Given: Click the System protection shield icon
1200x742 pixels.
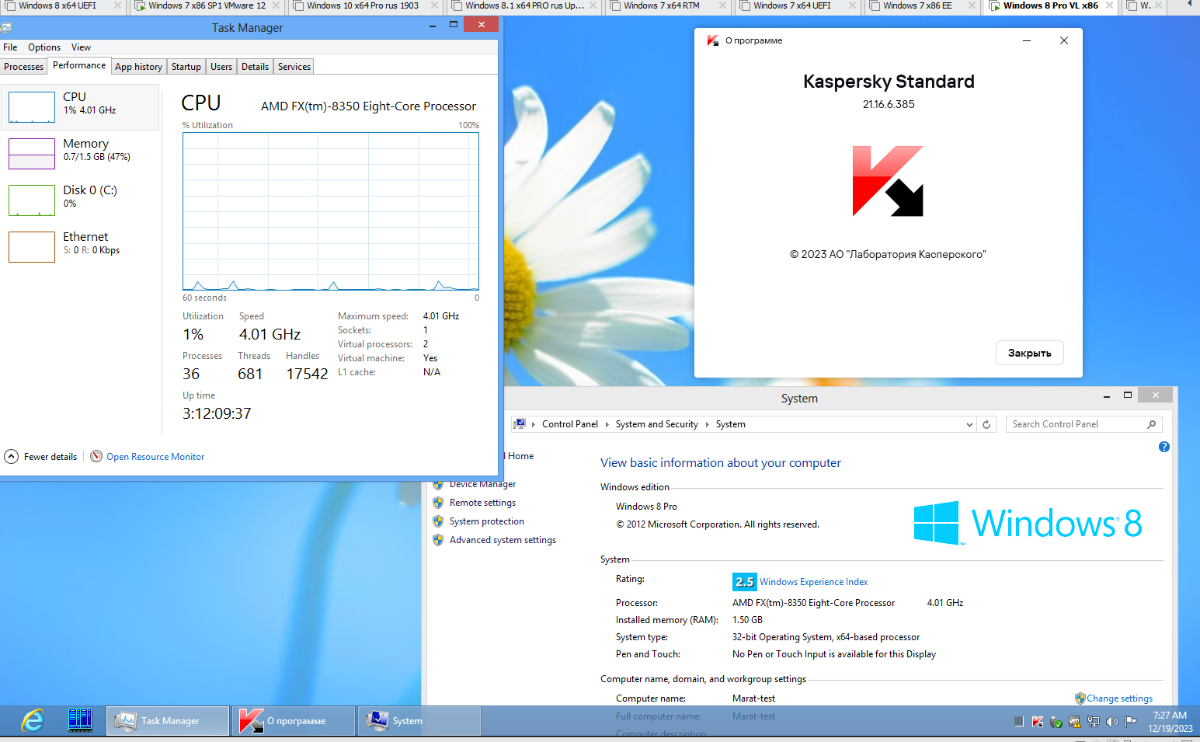Looking at the screenshot, I should (438, 521).
